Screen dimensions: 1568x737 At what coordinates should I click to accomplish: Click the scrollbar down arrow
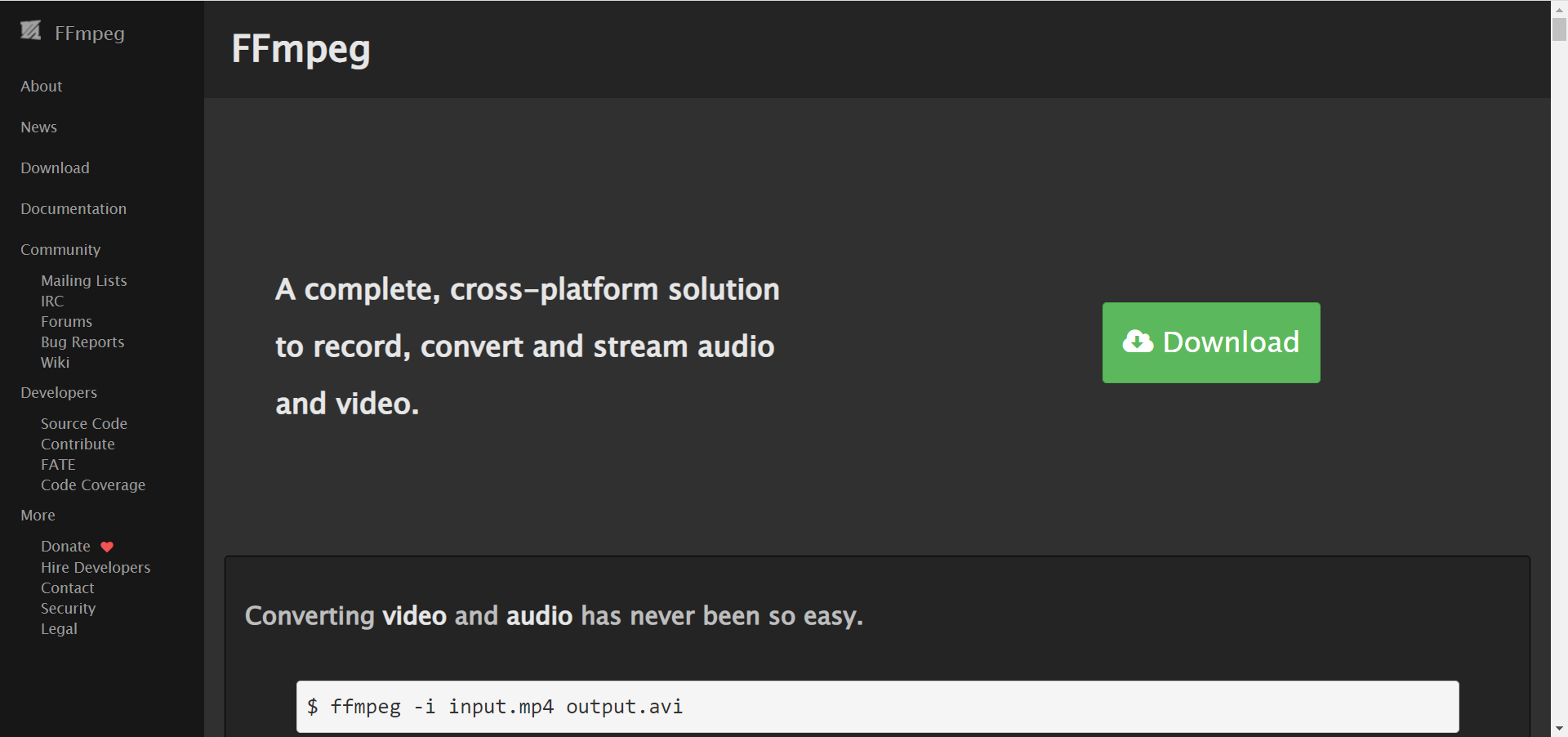[x=1559, y=729]
